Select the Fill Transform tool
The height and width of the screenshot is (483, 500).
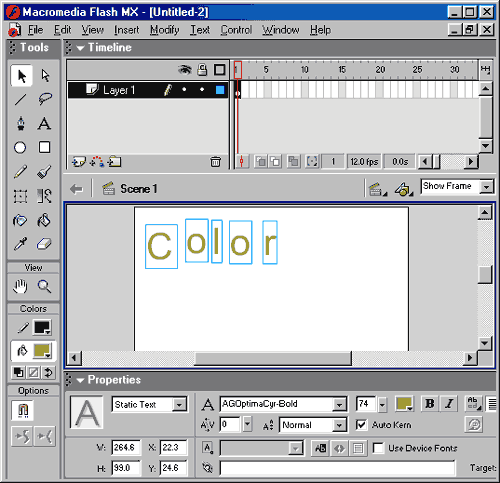(44, 196)
